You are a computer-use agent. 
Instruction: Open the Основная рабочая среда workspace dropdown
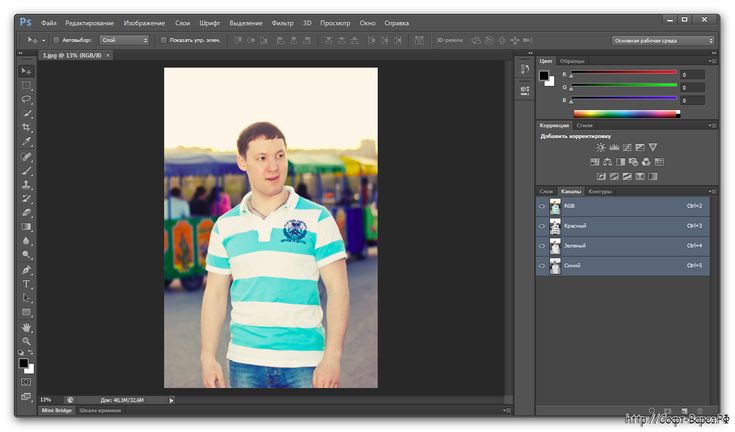663,40
